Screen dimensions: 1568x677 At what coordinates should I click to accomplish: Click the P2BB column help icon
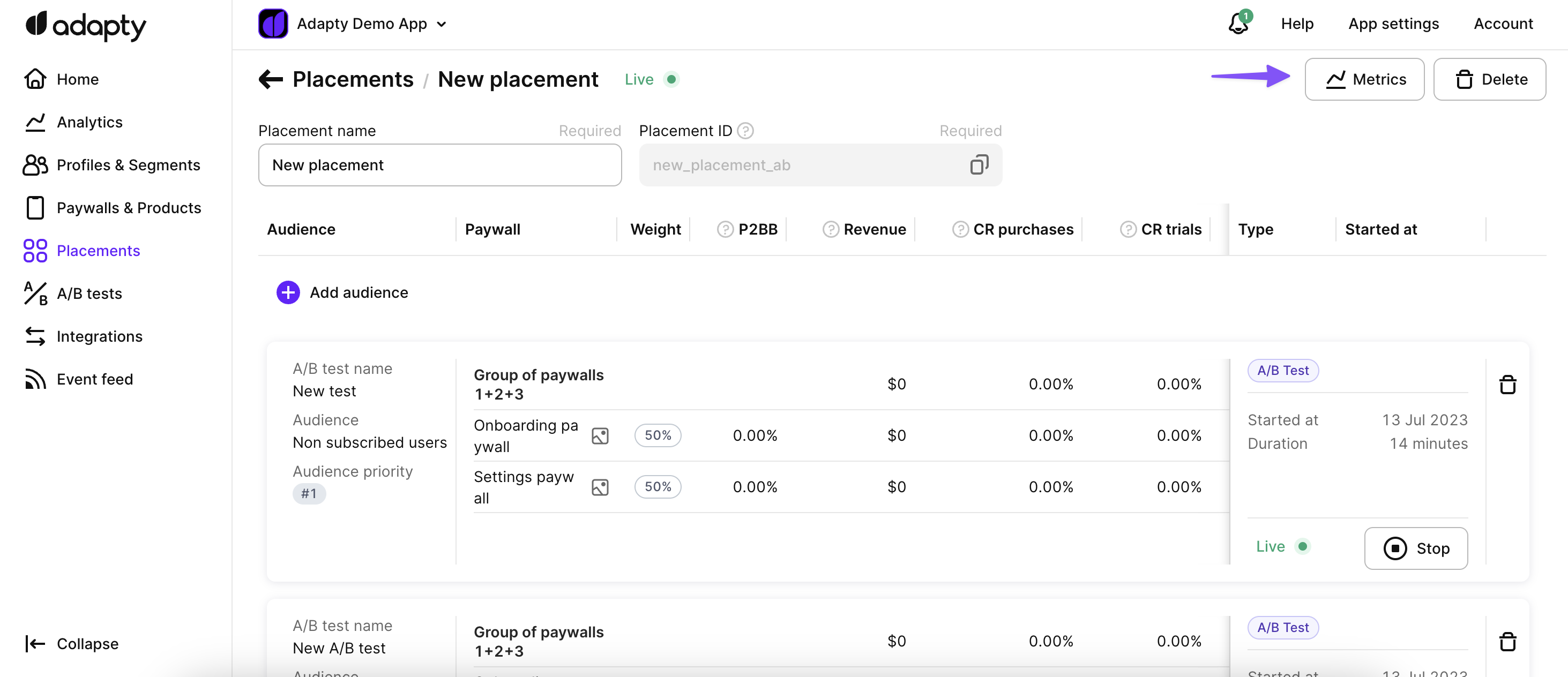[x=725, y=229]
